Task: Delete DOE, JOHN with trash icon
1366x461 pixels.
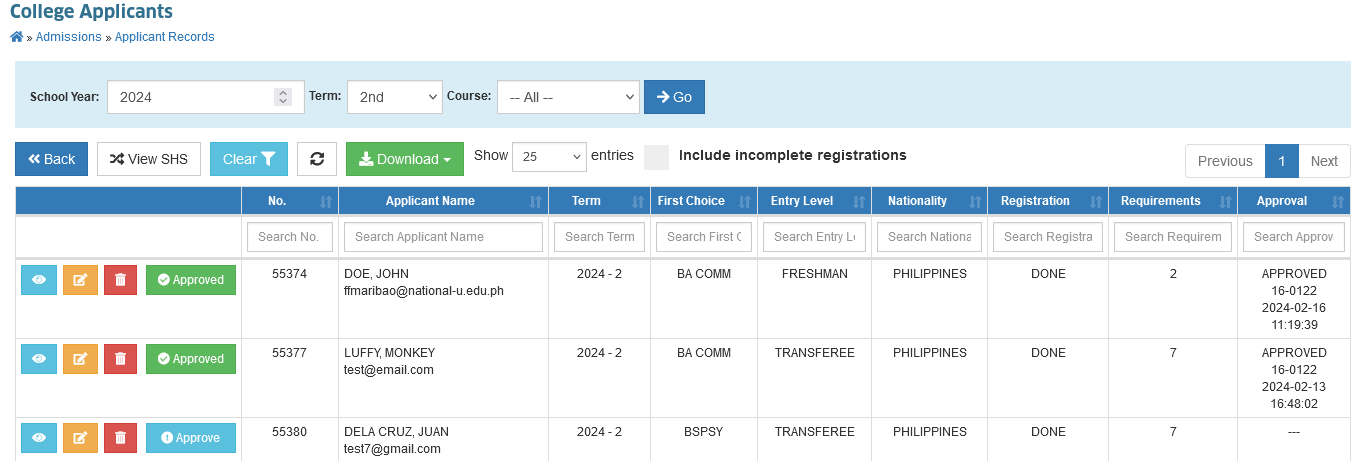Action: (120, 280)
